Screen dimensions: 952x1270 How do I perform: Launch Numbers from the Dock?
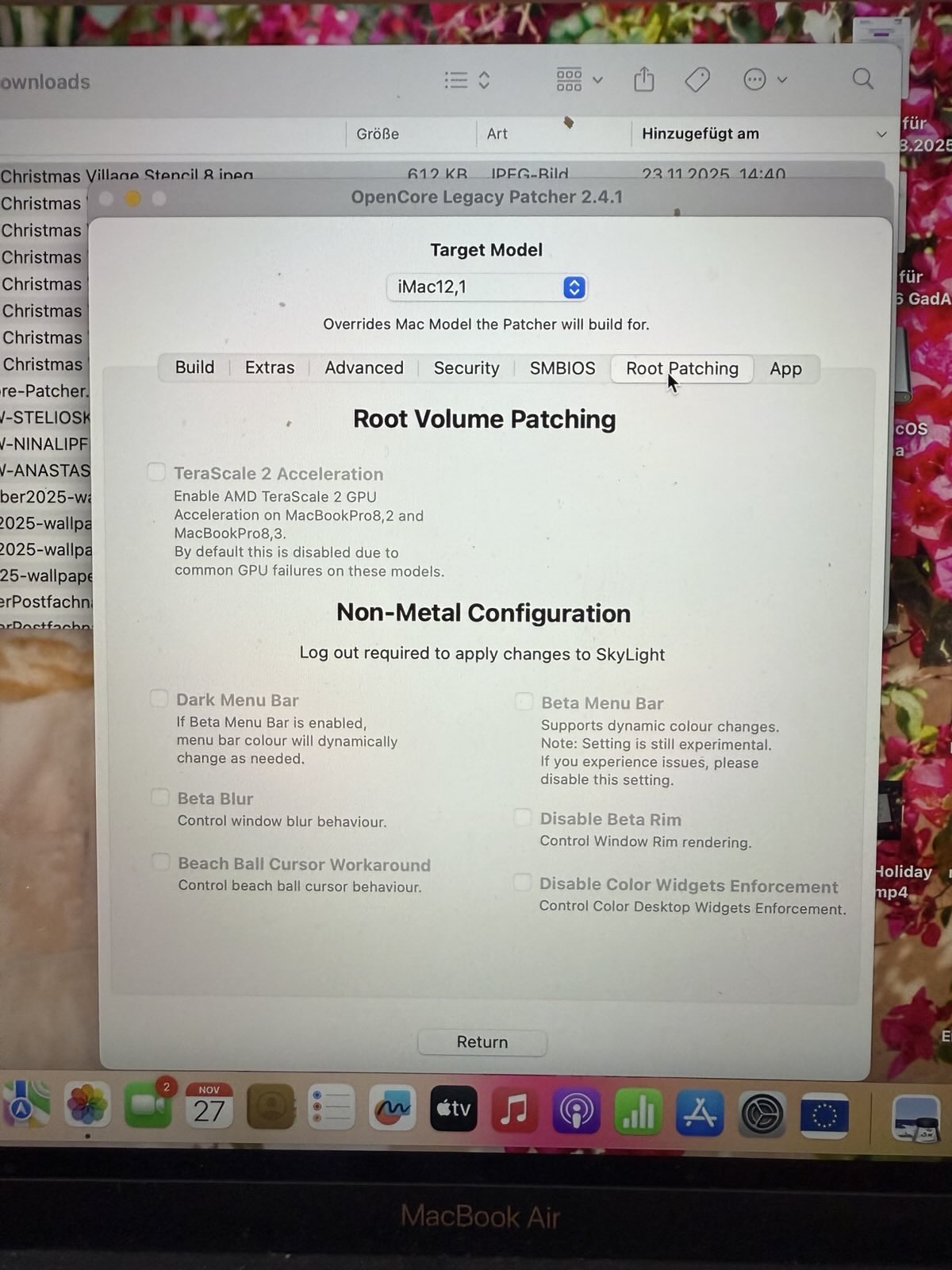(x=638, y=1111)
